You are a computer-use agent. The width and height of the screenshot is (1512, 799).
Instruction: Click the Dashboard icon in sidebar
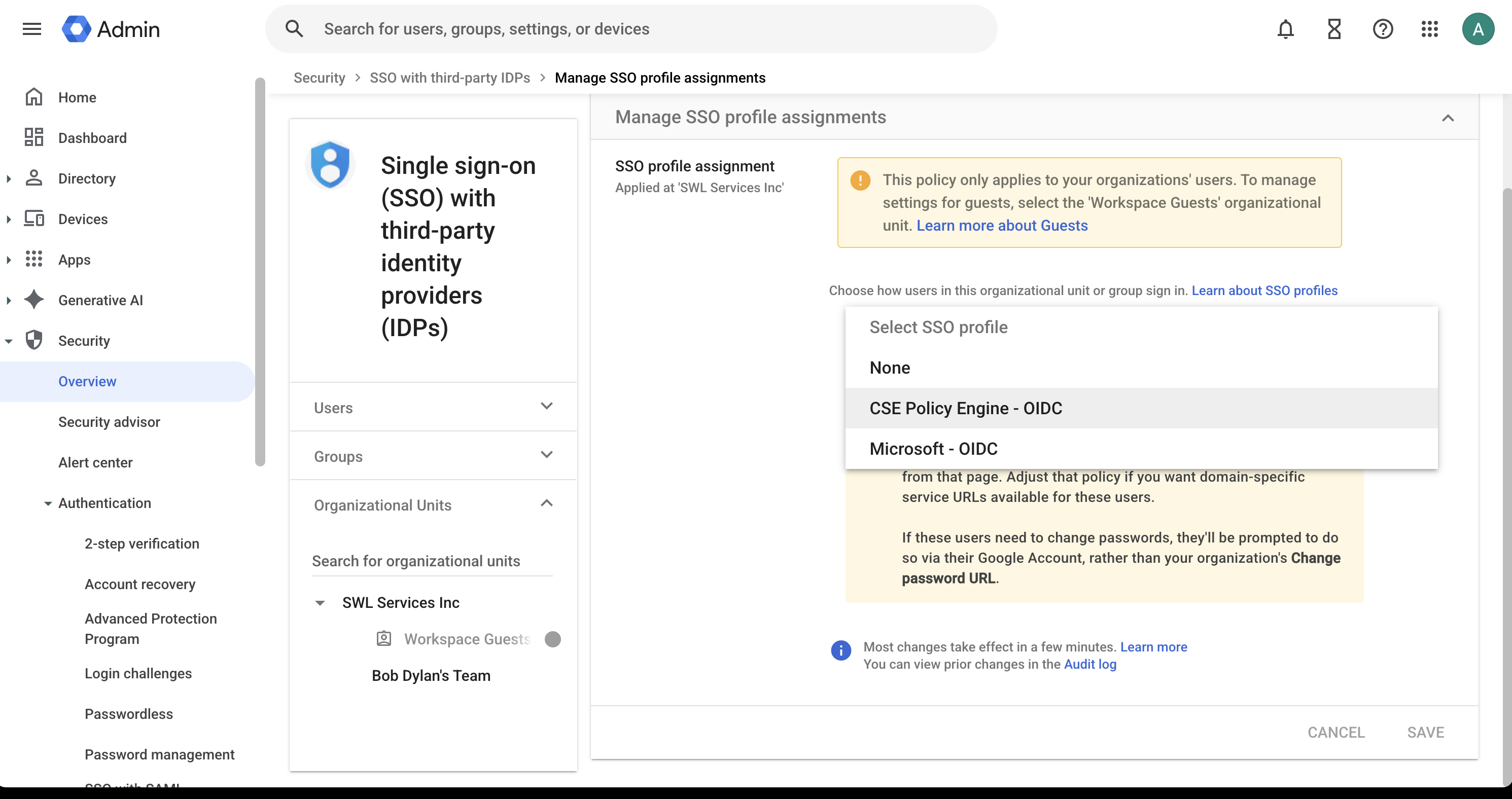[x=34, y=137]
